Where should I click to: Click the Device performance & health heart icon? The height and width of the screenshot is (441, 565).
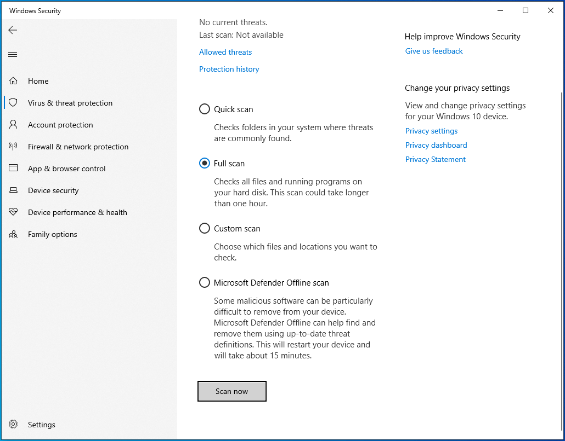pos(13,212)
